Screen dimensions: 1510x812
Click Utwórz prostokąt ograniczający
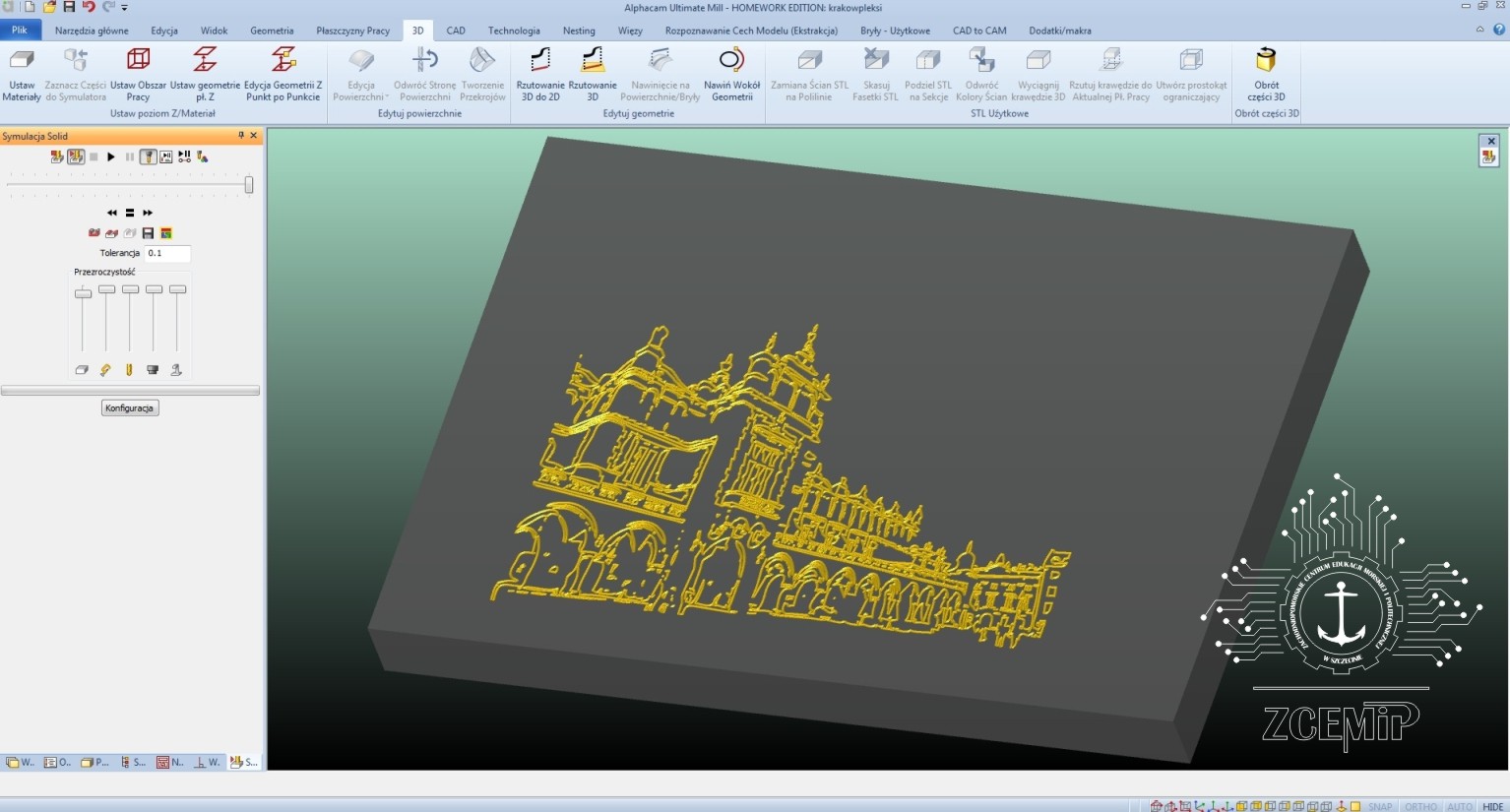[1191, 75]
